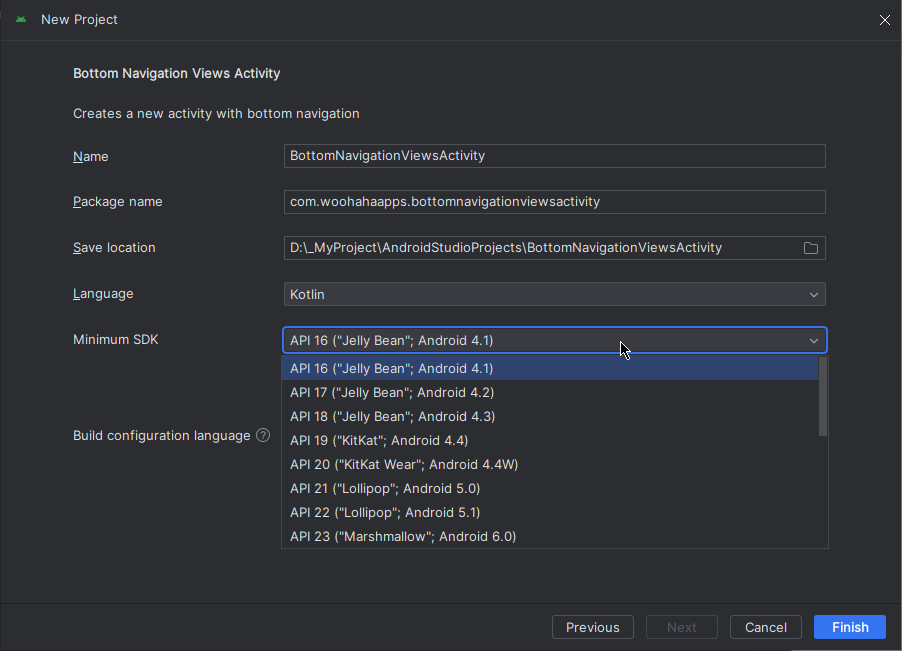Click the Android logo icon in title bar
This screenshot has height=651, width=902.
(x=21, y=20)
